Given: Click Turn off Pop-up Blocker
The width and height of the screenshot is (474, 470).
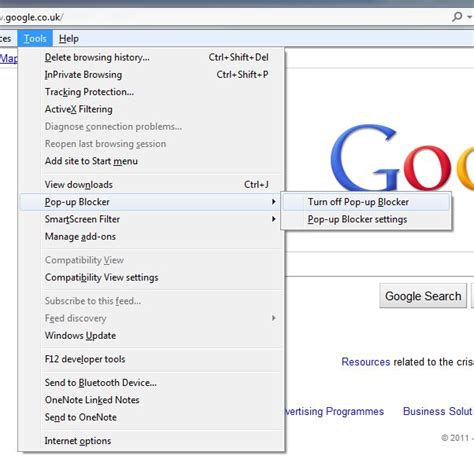Looking at the screenshot, I should click(x=366, y=202).
